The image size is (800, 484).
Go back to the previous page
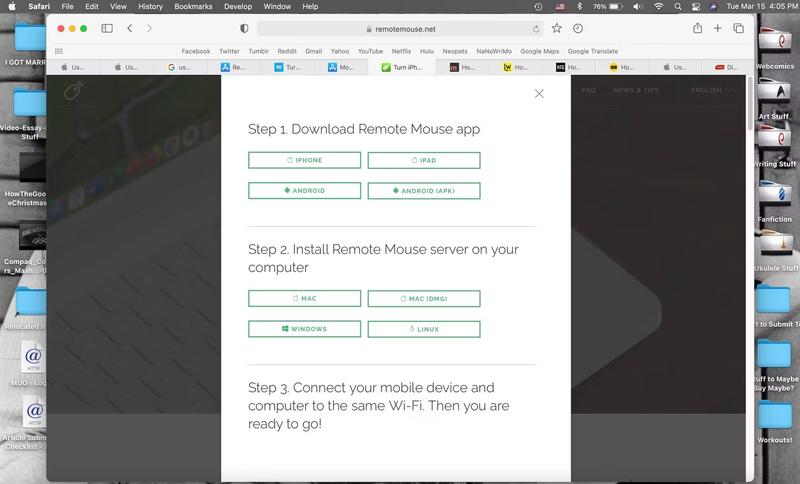130,29
